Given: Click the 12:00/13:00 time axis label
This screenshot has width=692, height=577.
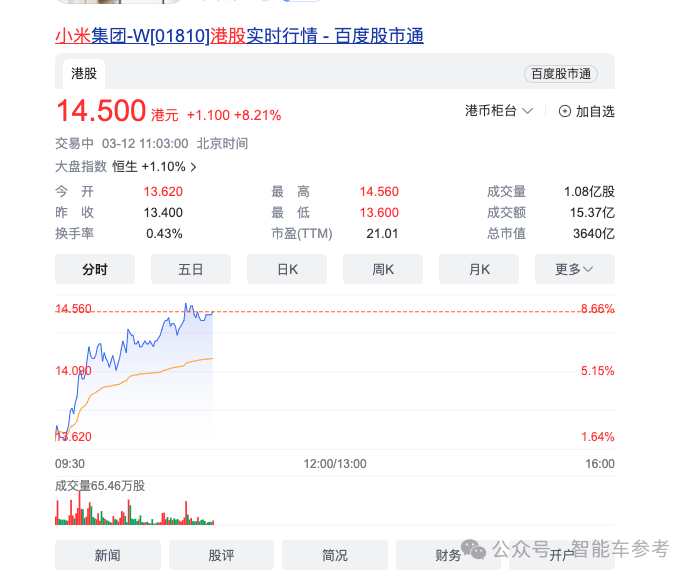Looking at the screenshot, I should click(335, 464).
